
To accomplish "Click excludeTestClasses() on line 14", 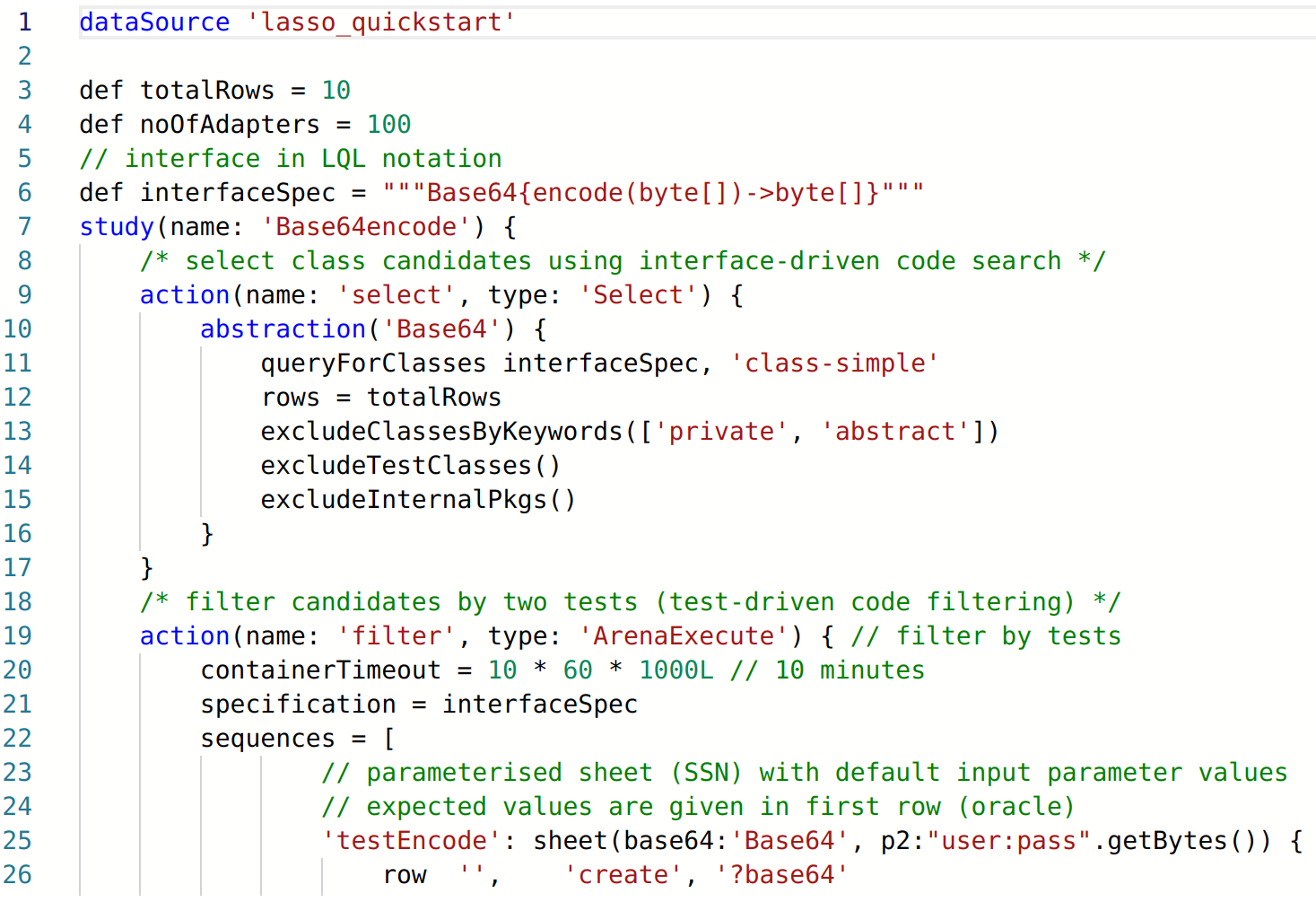I will pyautogui.click(x=411, y=465).
